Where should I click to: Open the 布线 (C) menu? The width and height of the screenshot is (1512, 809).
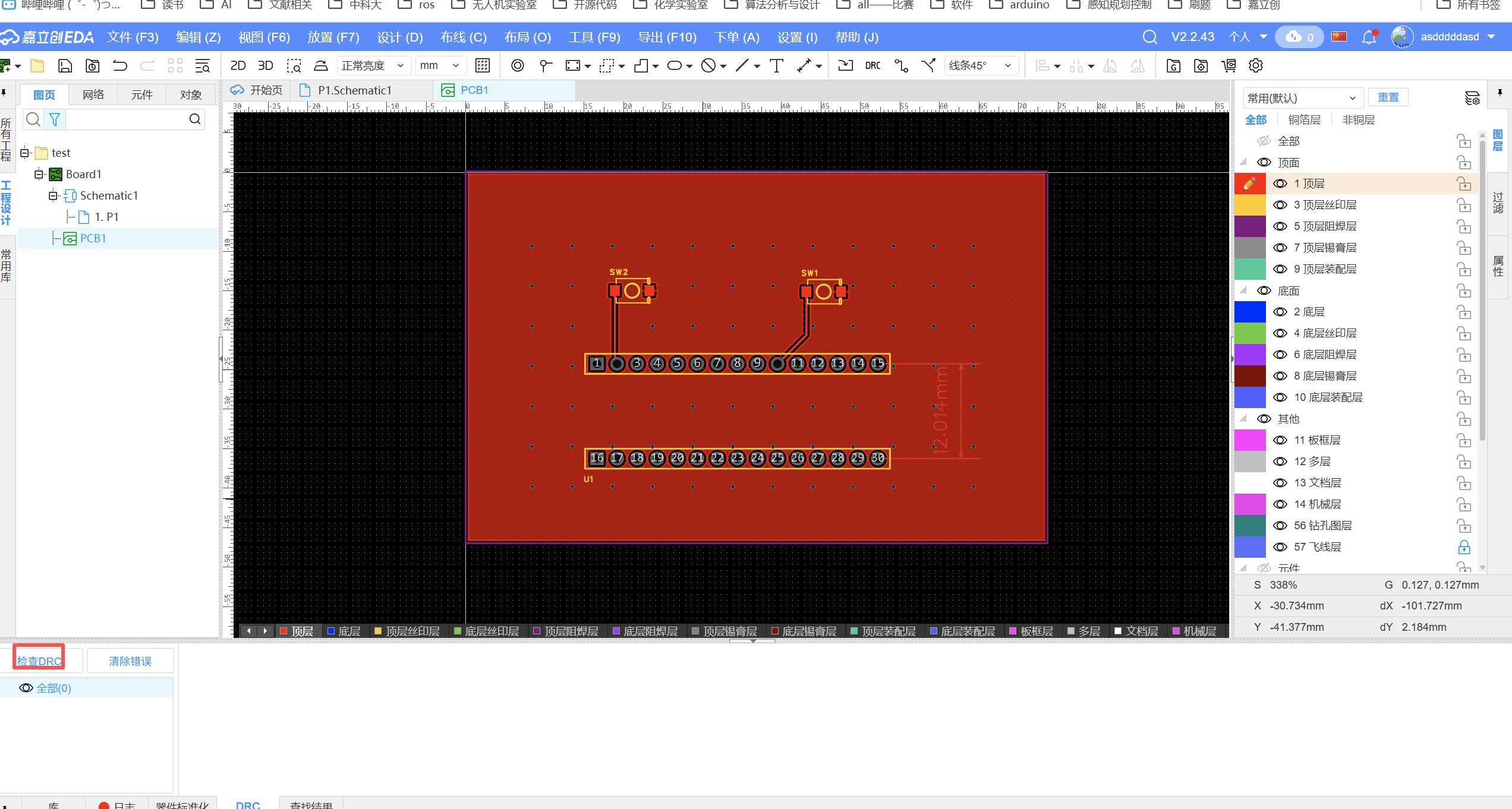(x=463, y=37)
